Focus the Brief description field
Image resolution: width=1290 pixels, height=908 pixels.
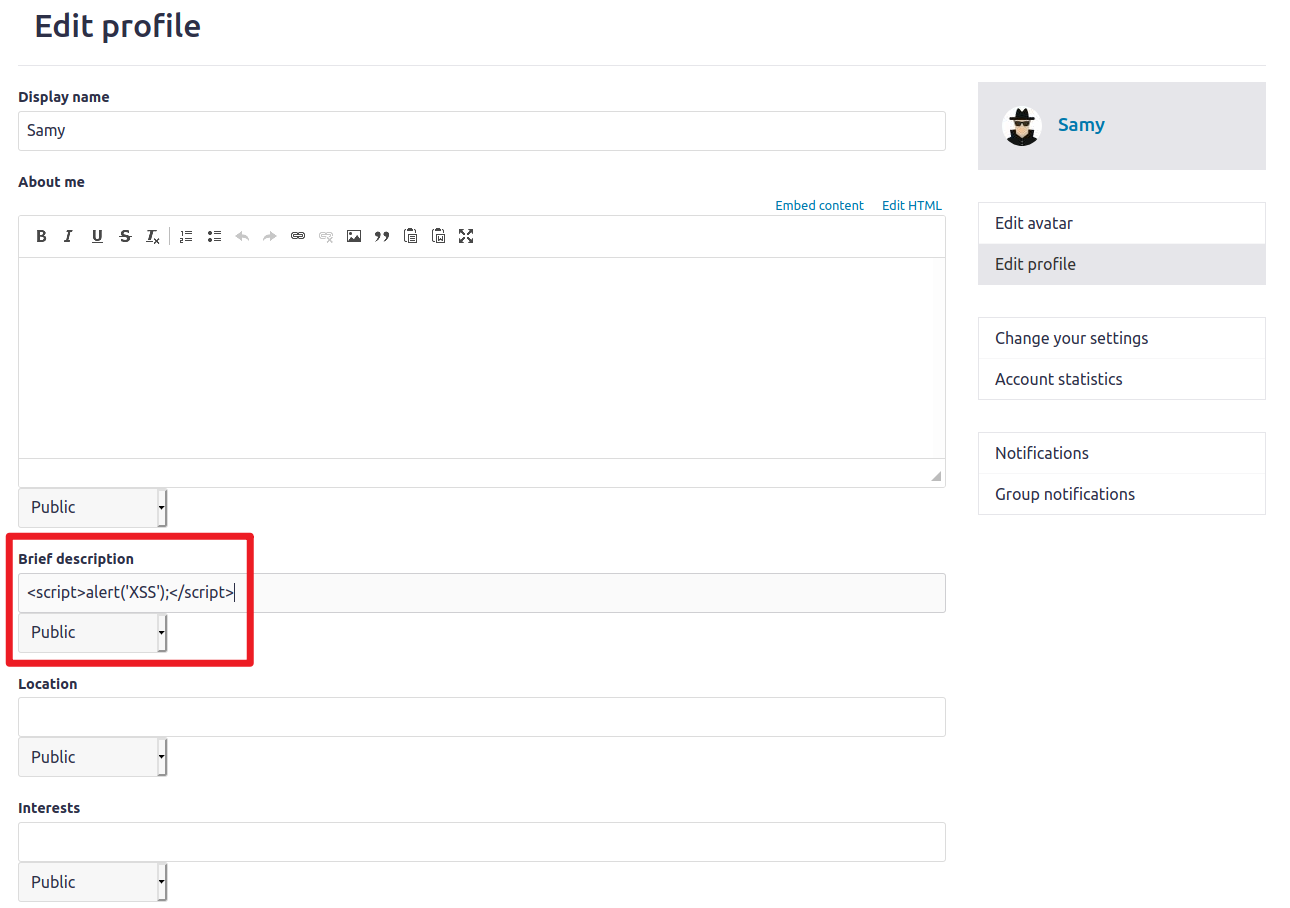coord(482,593)
